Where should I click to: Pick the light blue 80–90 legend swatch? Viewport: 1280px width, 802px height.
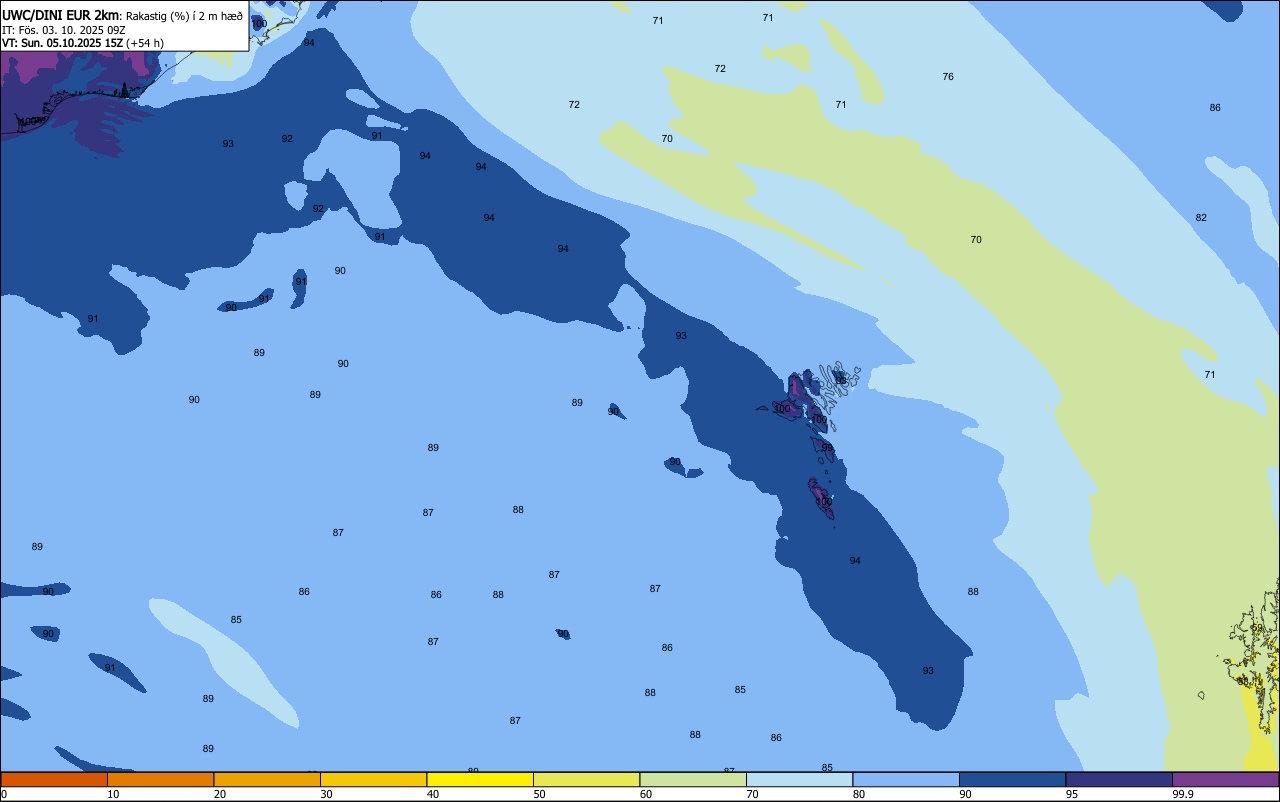coord(906,779)
